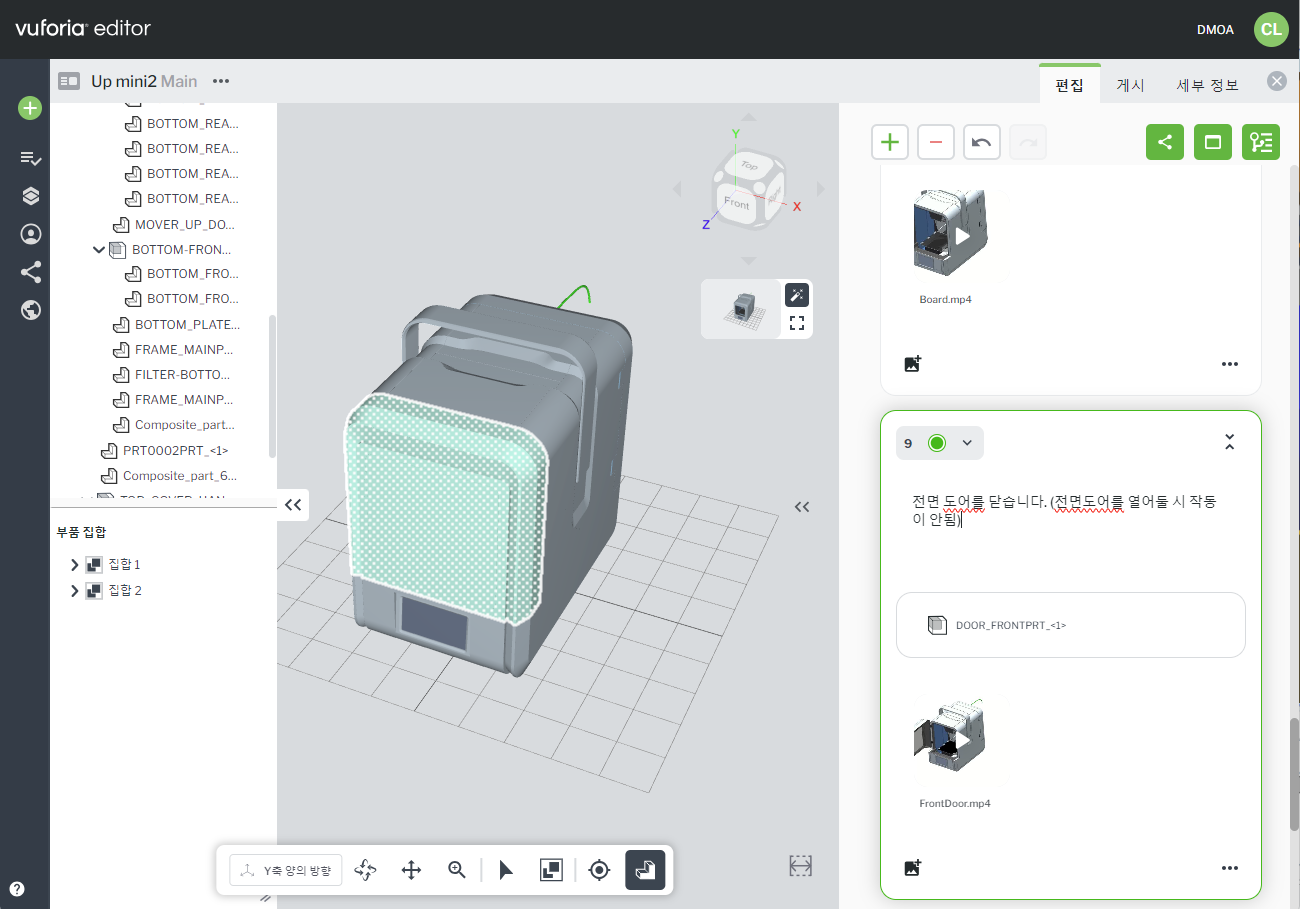The height and width of the screenshot is (909, 1300).
Task: Select the pan move tool in viewport toolbar
Action: (x=411, y=870)
